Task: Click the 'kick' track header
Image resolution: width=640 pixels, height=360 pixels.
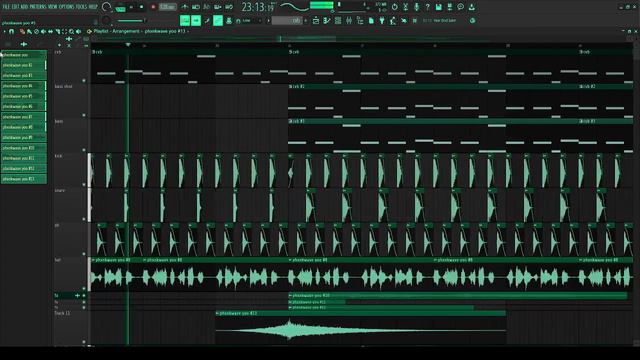Action: (x=70, y=170)
